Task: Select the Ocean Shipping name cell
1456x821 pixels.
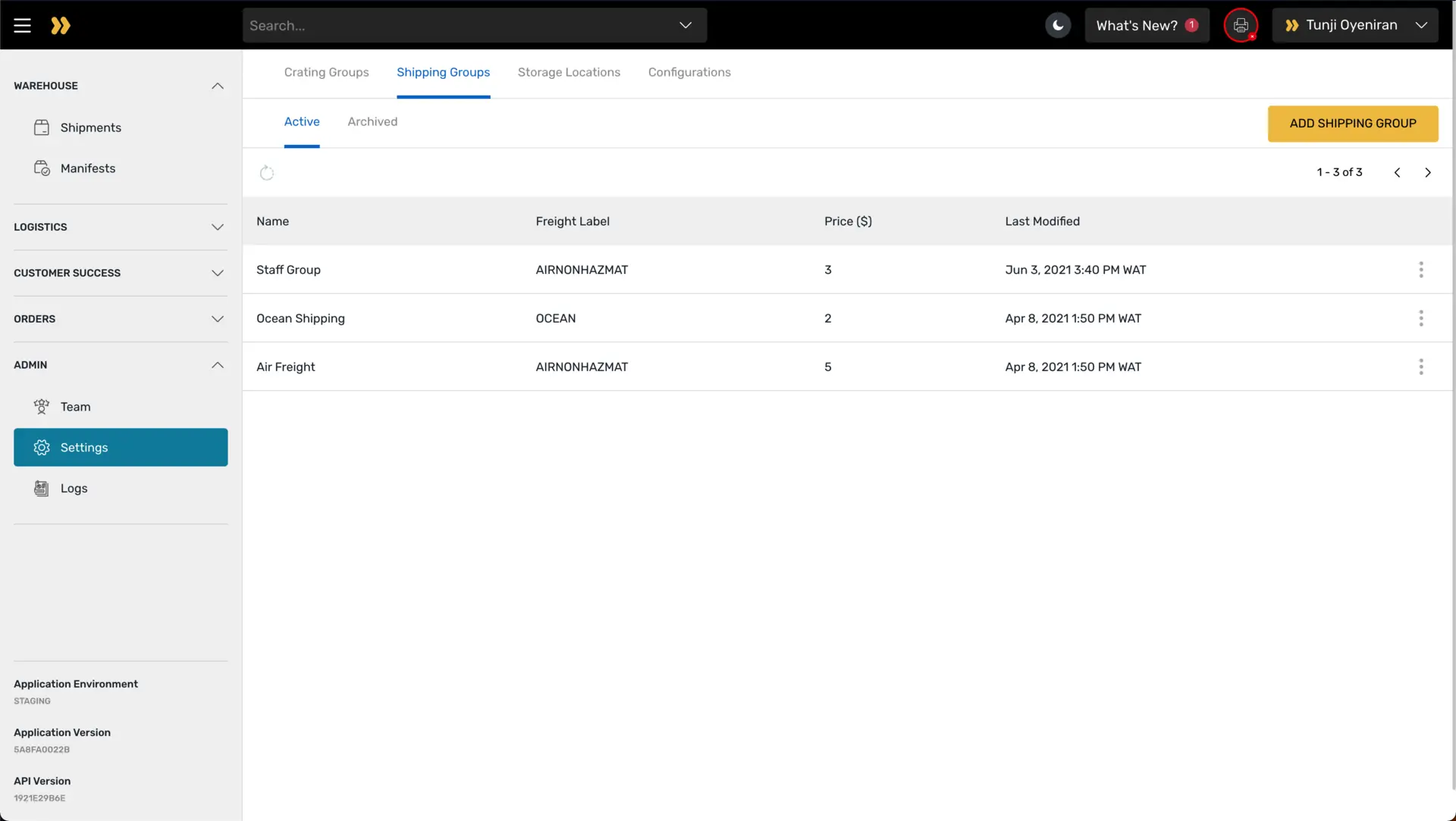Action: click(x=300, y=319)
